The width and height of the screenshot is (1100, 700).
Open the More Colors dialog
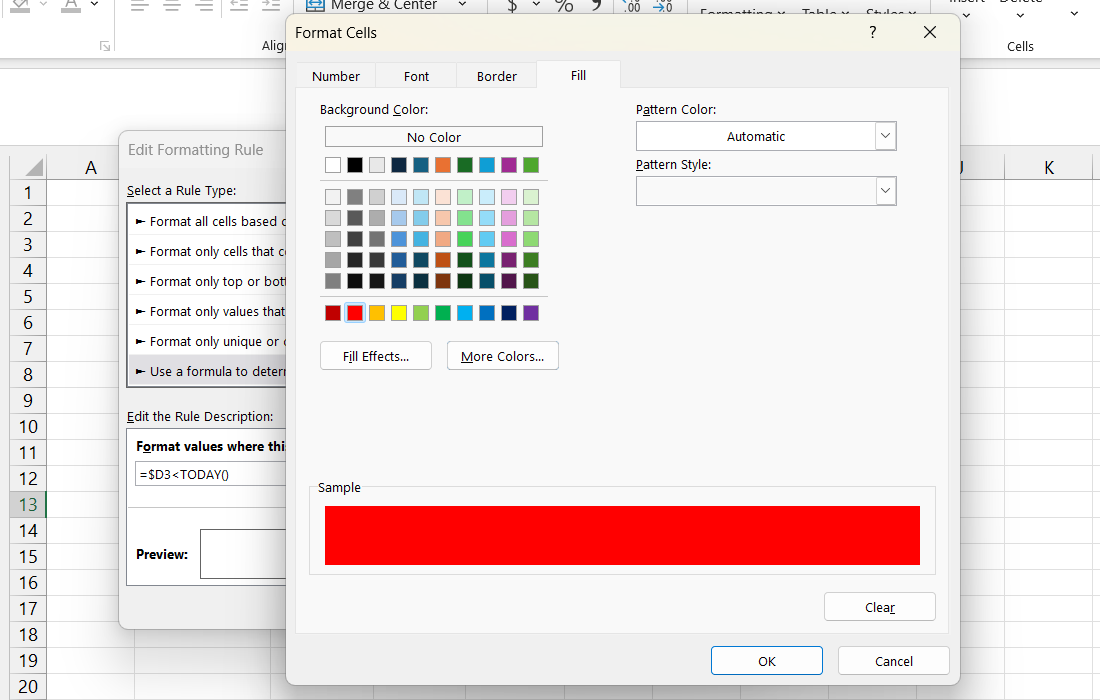point(503,356)
